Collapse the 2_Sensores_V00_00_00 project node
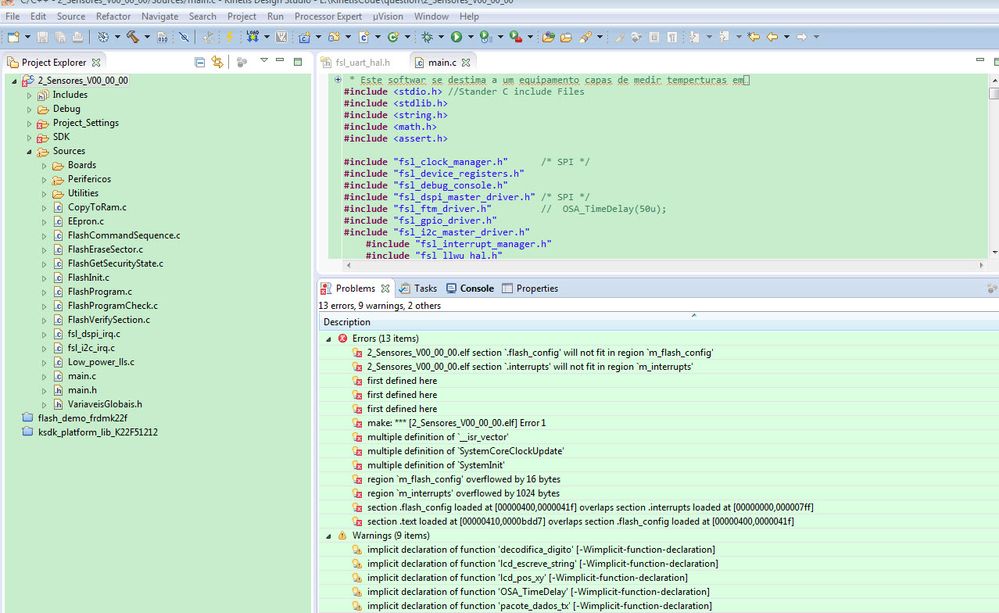The height and width of the screenshot is (613, 999). pos(14,81)
